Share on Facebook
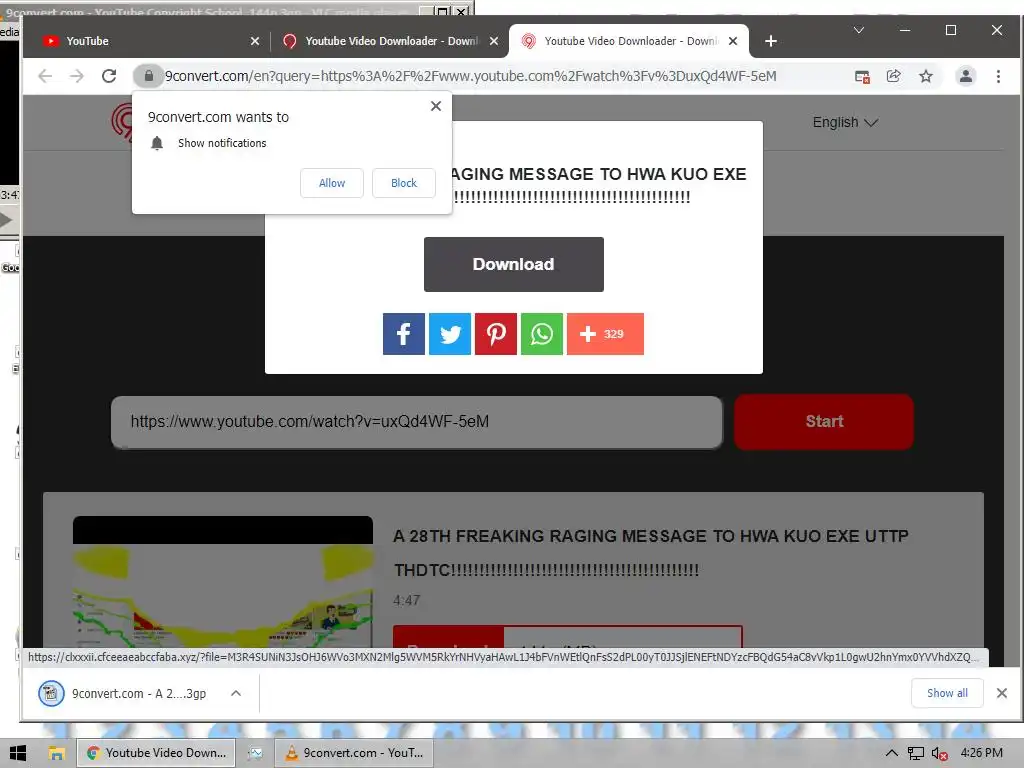Image resolution: width=1024 pixels, height=768 pixels. coord(404,334)
